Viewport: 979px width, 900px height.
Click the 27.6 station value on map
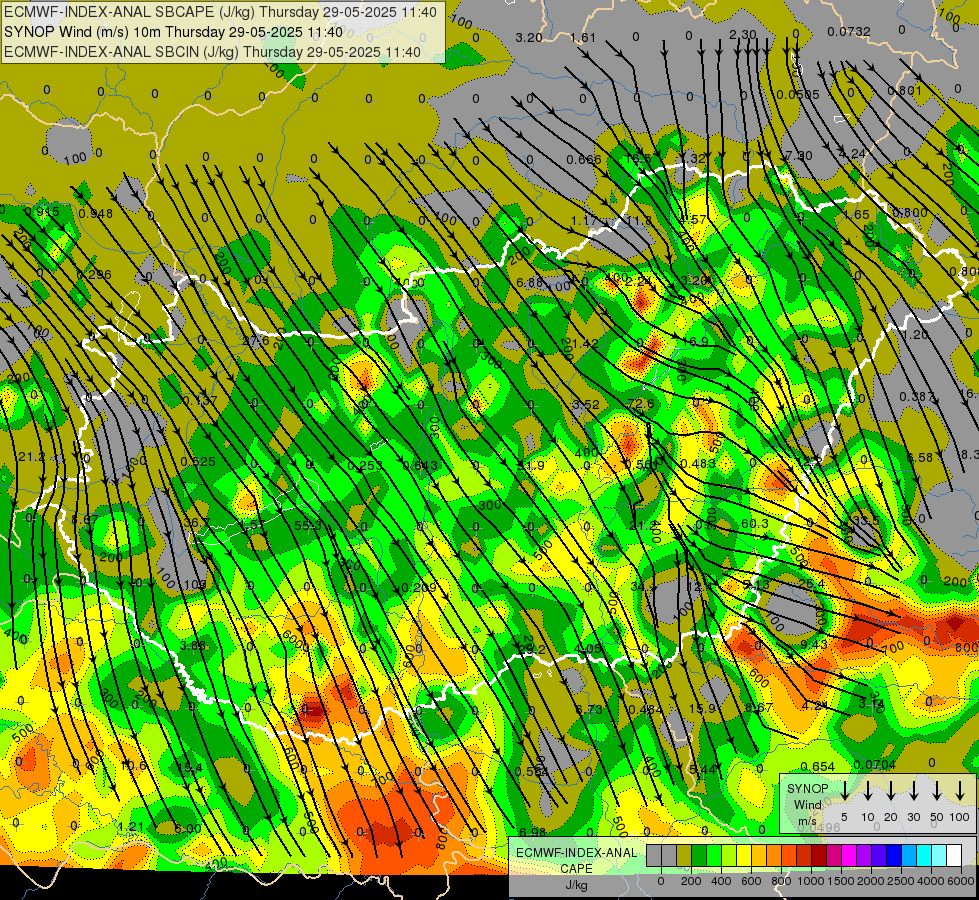coord(255,341)
